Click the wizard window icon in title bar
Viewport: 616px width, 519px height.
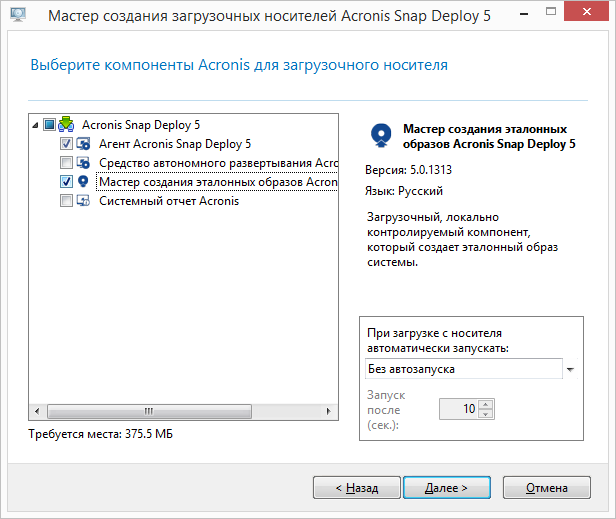18,15
